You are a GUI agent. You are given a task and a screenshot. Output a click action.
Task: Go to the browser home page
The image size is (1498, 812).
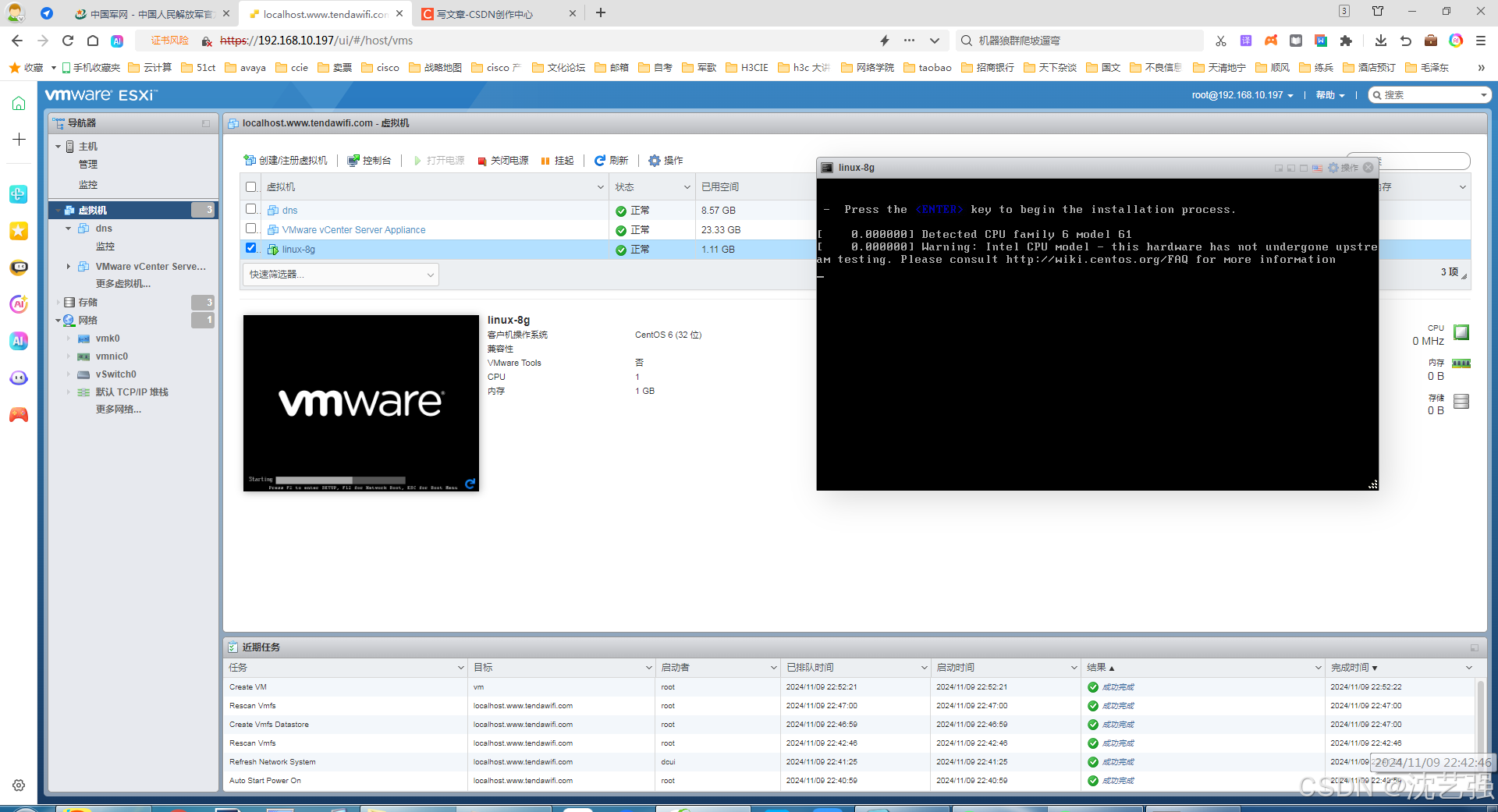(x=93, y=41)
